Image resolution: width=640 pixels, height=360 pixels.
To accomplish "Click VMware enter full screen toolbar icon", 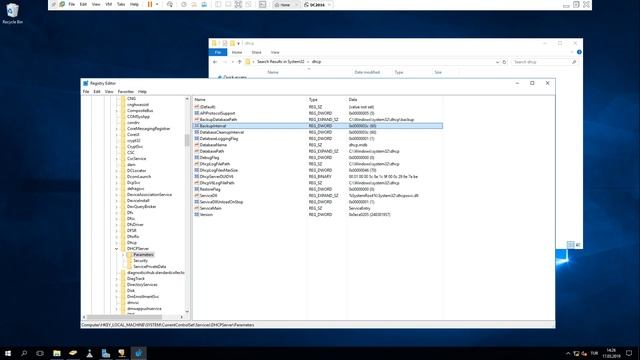I will [x=238, y=4].
